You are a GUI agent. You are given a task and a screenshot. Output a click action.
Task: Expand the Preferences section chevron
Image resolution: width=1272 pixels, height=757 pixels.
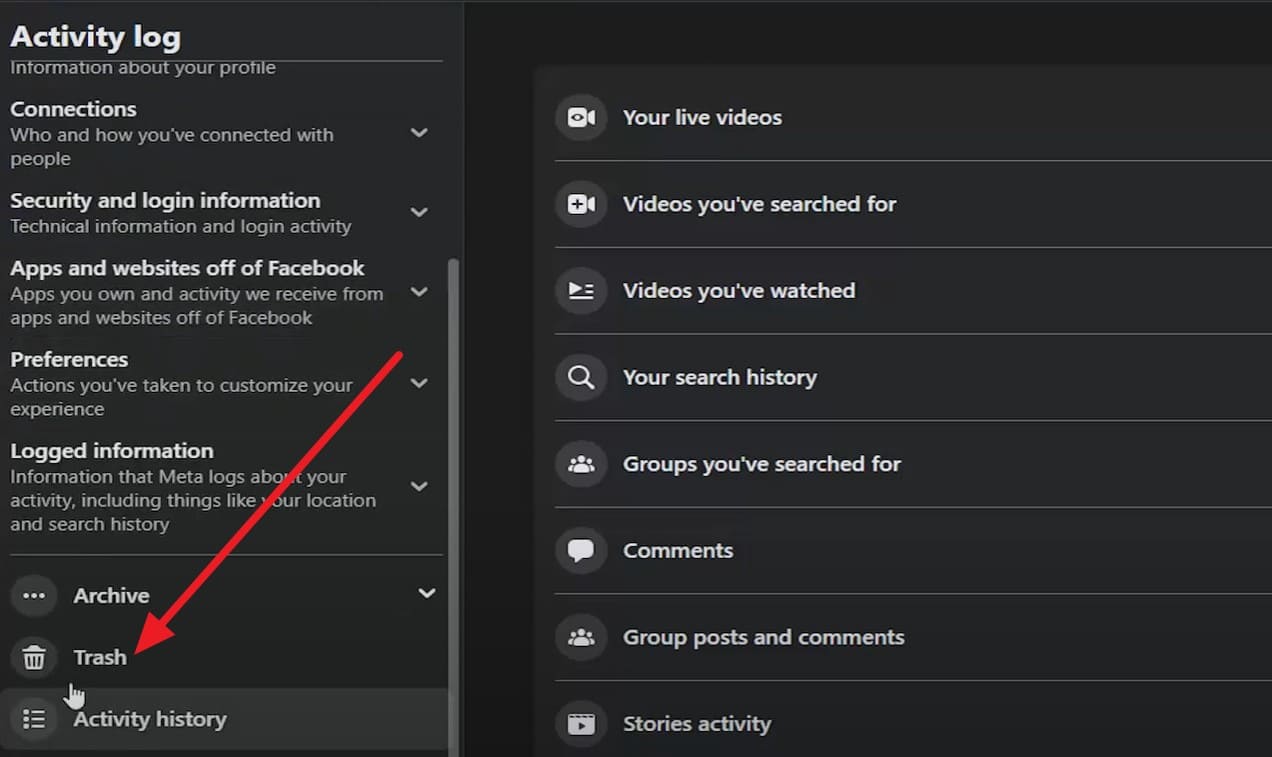point(420,383)
